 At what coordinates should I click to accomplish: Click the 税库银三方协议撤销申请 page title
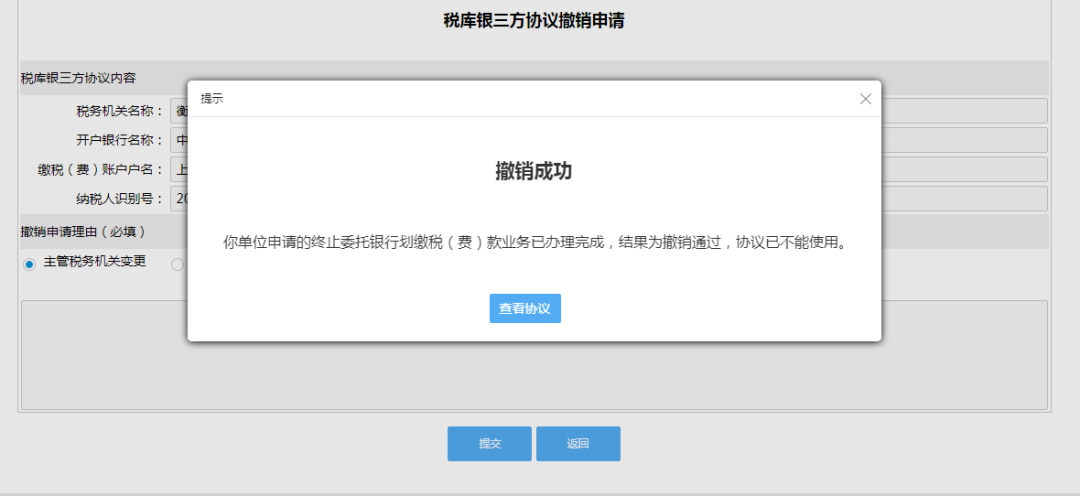534,21
